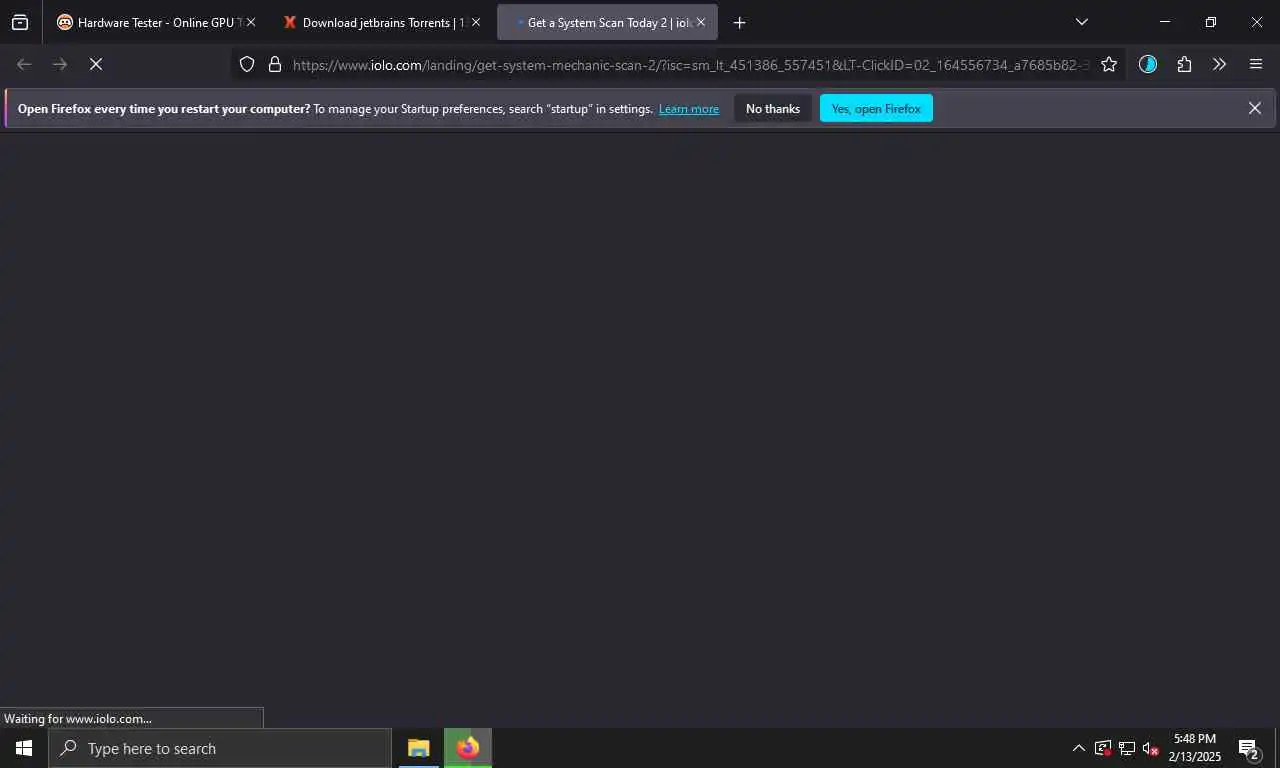Switch to Download jetbrains Torrents tab
The image size is (1280, 768).
382,22
